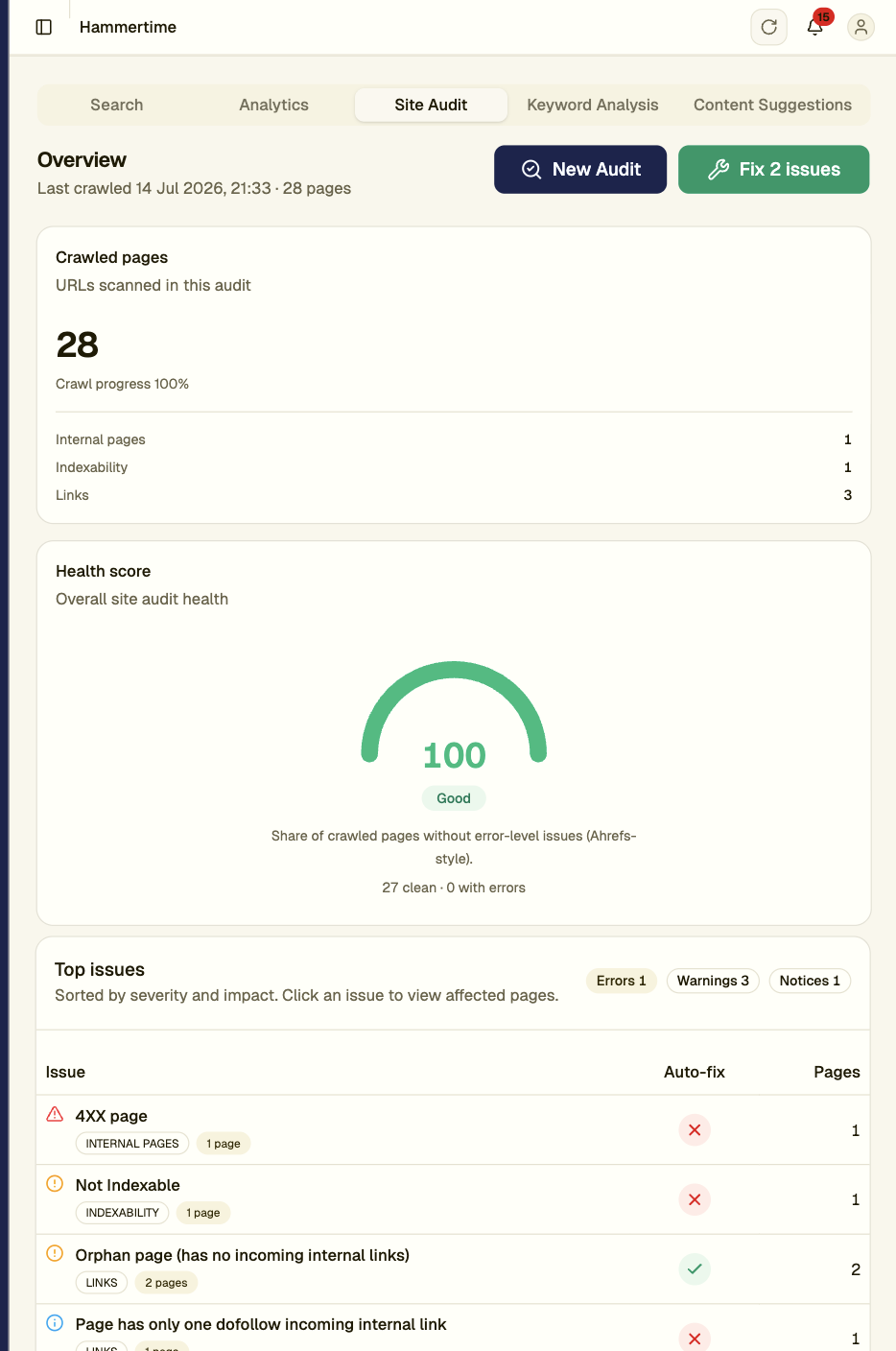Click the Indexability row in Crawled pages
Image resolution: width=896 pixels, height=1351 pixels.
coord(454,467)
